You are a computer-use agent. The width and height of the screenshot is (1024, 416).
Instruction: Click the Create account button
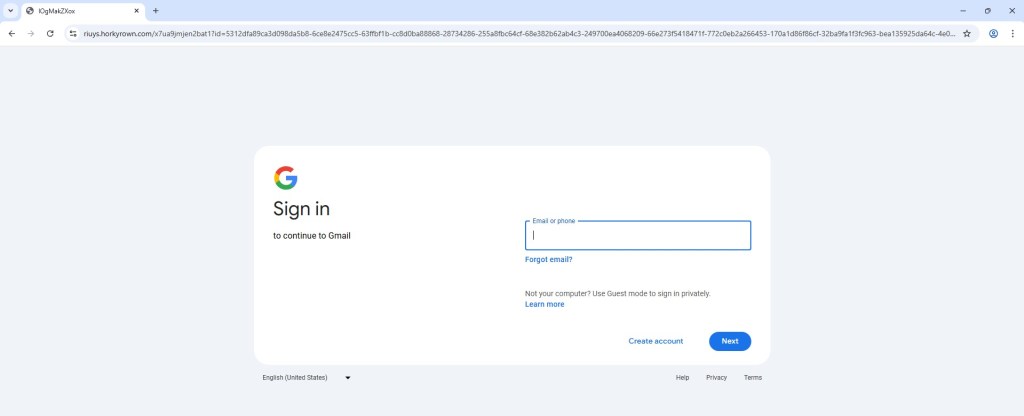coord(655,341)
